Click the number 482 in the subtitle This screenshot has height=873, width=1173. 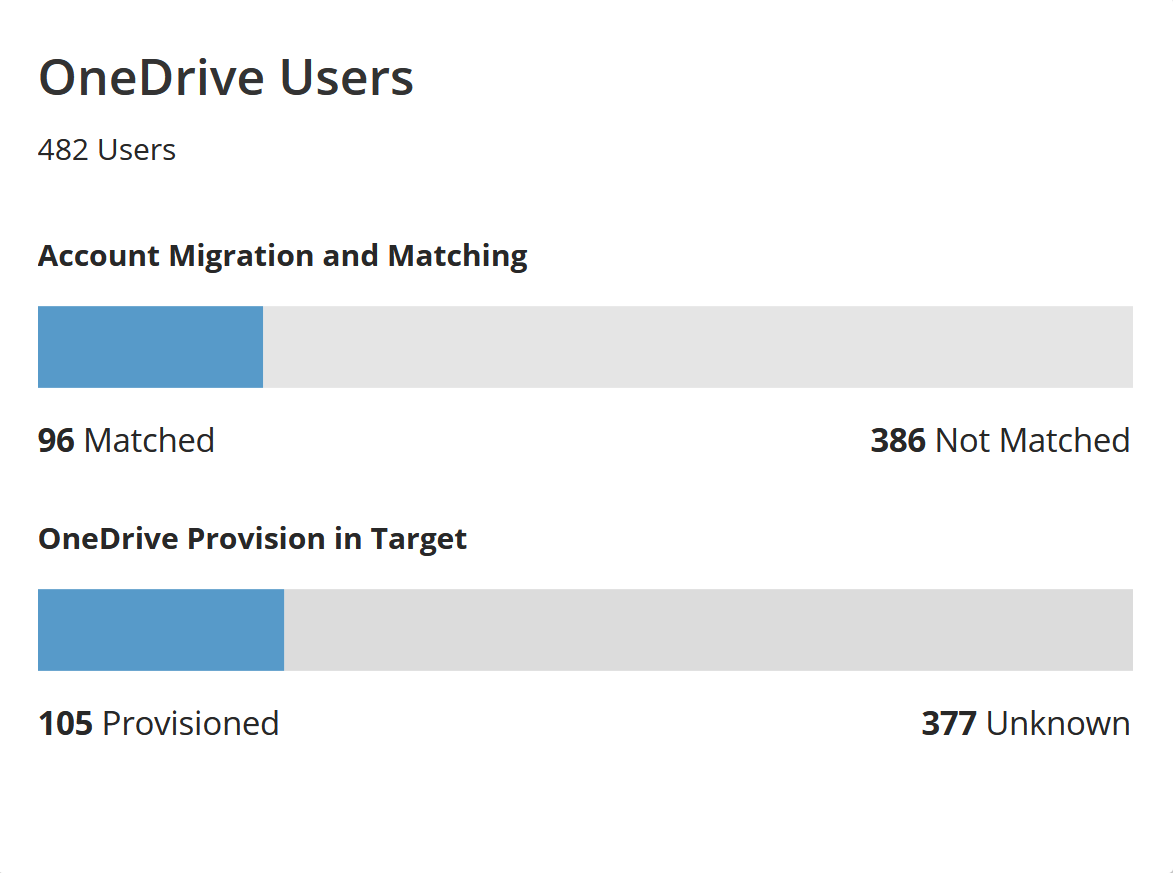[63, 150]
